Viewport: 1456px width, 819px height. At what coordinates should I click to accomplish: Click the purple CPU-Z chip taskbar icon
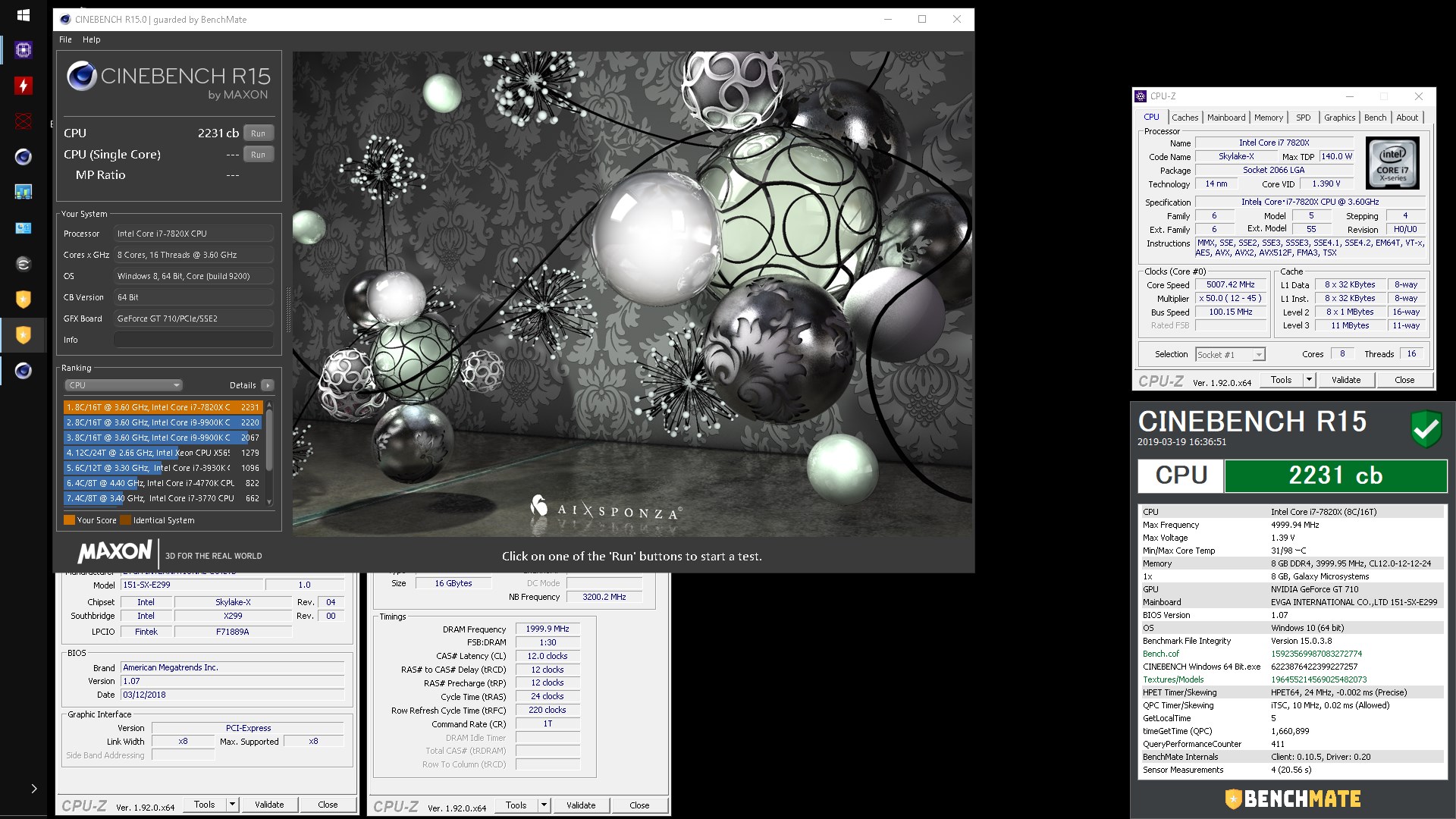(24, 50)
